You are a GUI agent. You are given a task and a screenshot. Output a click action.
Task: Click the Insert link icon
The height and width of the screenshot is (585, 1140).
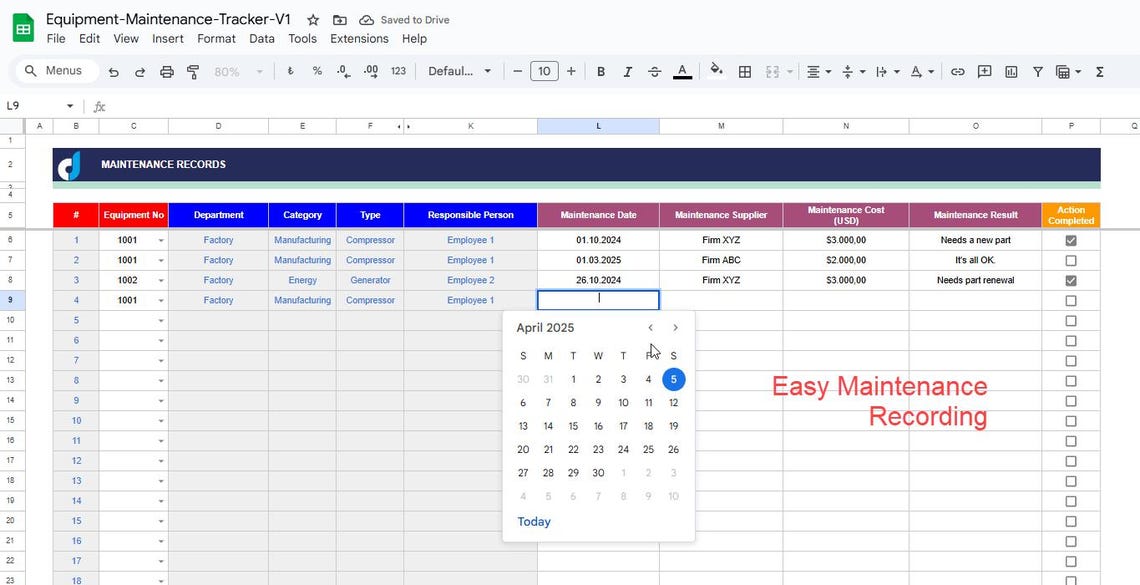click(x=958, y=71)
